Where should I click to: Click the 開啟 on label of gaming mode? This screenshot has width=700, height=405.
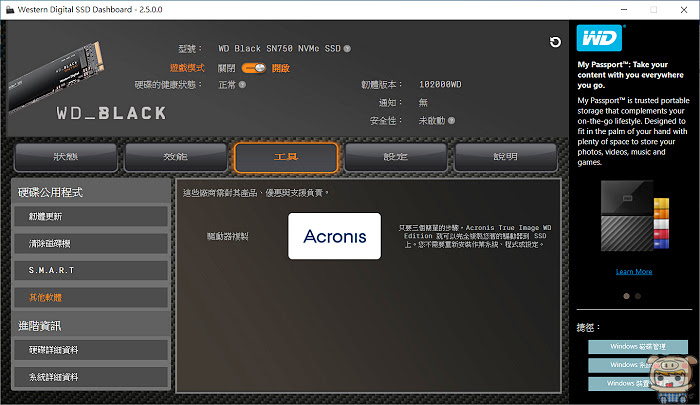click(x=281, y=68)
